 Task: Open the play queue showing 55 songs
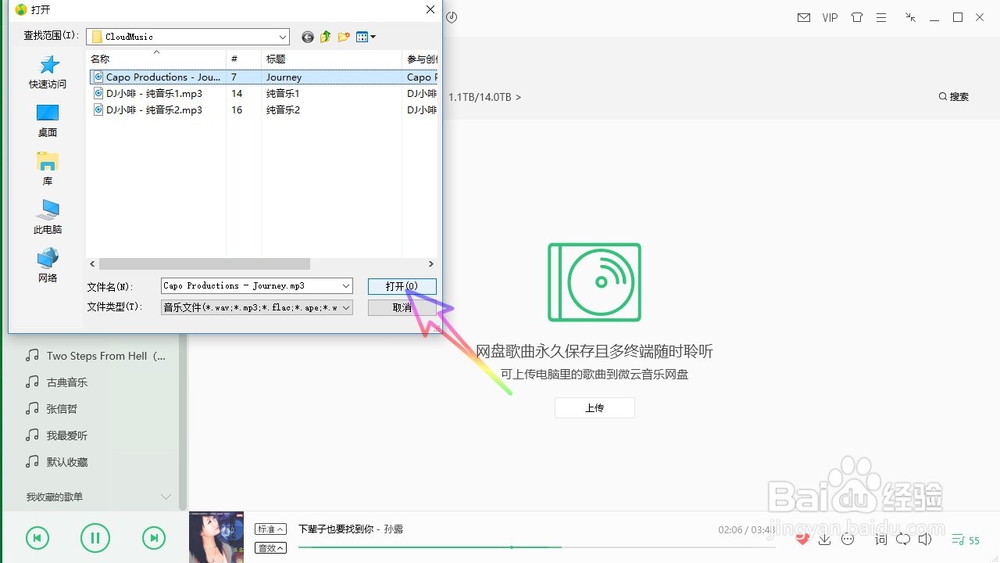click(966, 540)
